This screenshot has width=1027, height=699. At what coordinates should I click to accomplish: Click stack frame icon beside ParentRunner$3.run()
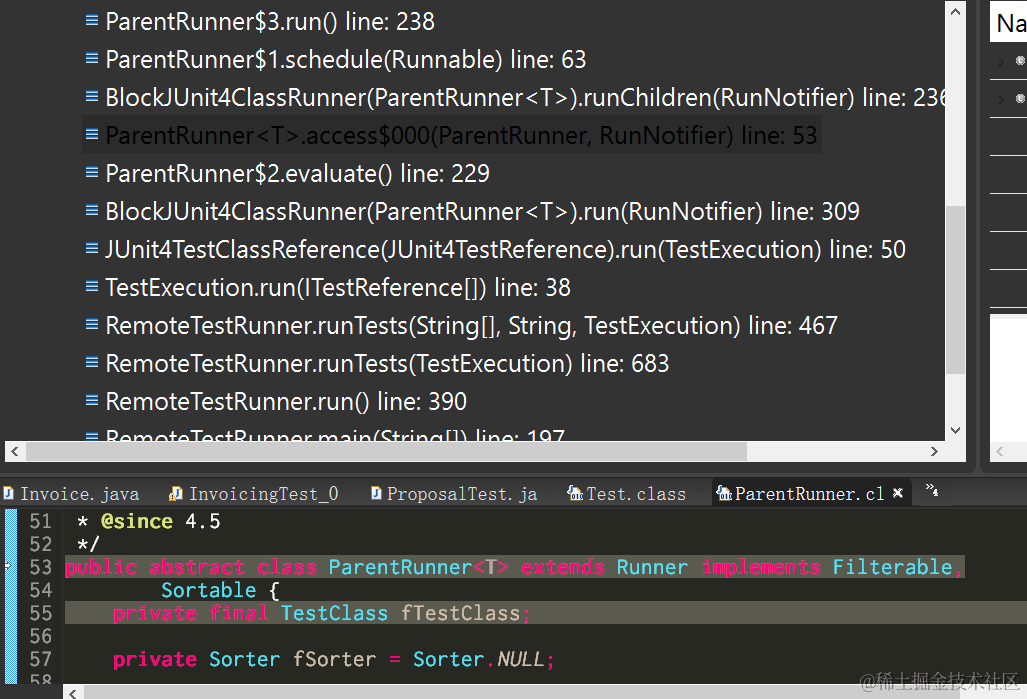click(92, 20)
